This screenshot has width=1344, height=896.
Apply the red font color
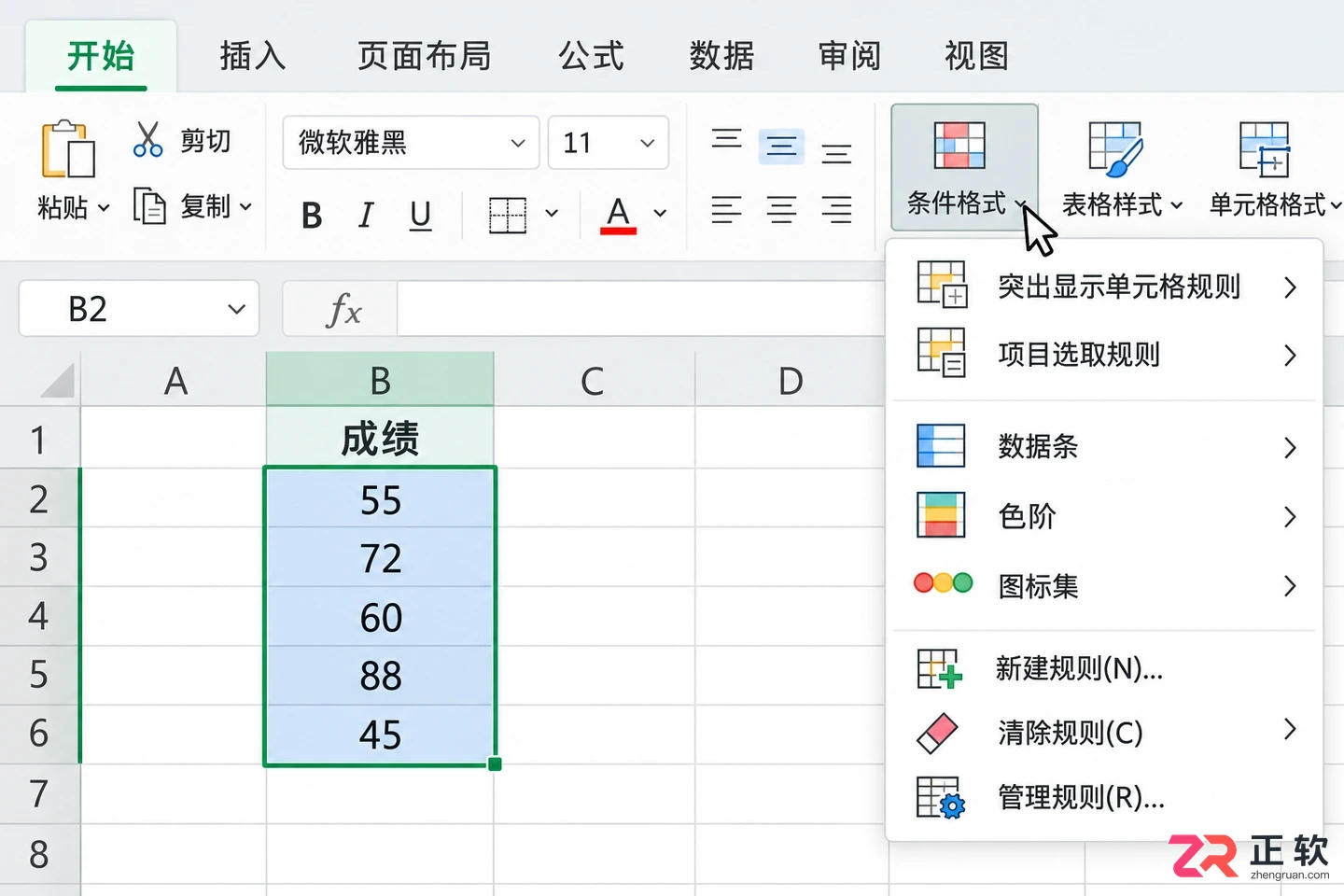point(618,215)
